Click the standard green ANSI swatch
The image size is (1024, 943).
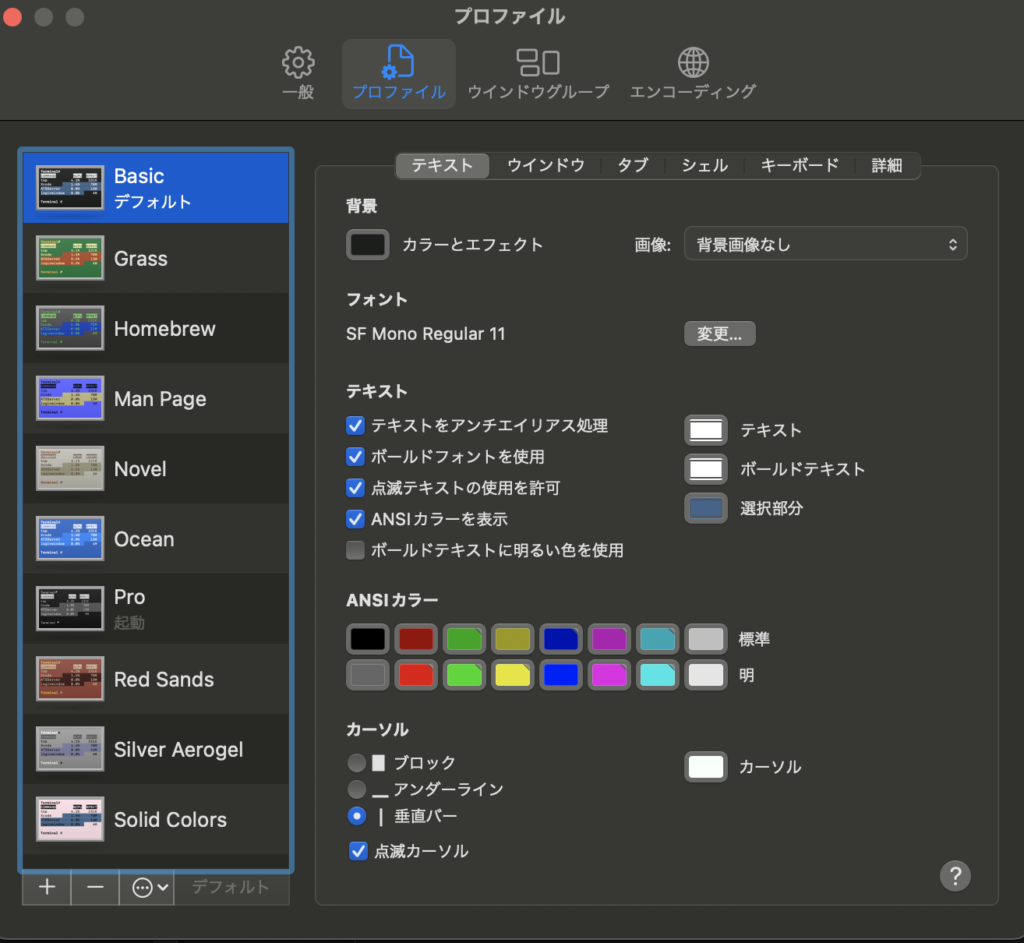(x=464, y=639)
